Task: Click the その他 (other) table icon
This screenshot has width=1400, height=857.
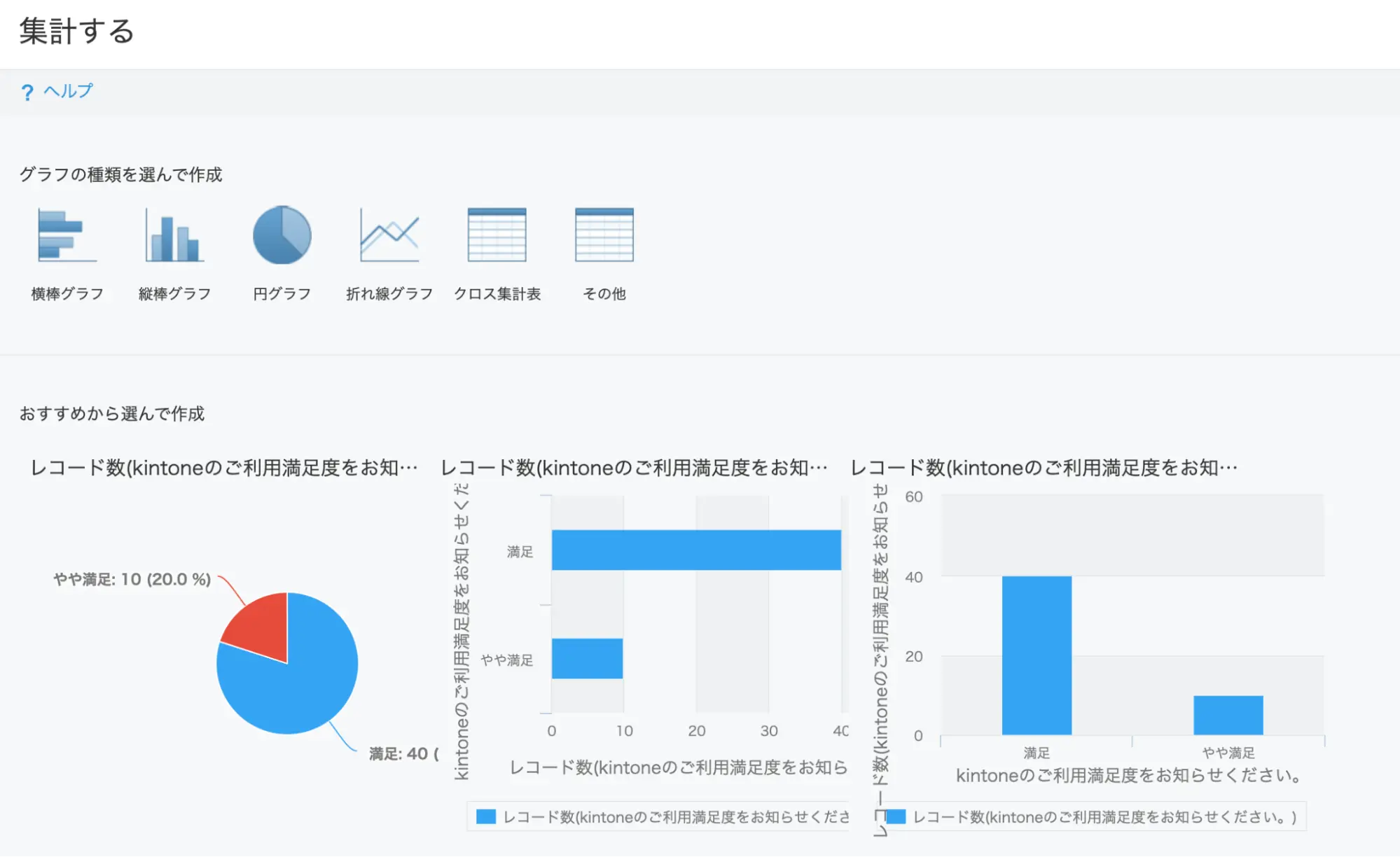Action: [x=604, y=235]
